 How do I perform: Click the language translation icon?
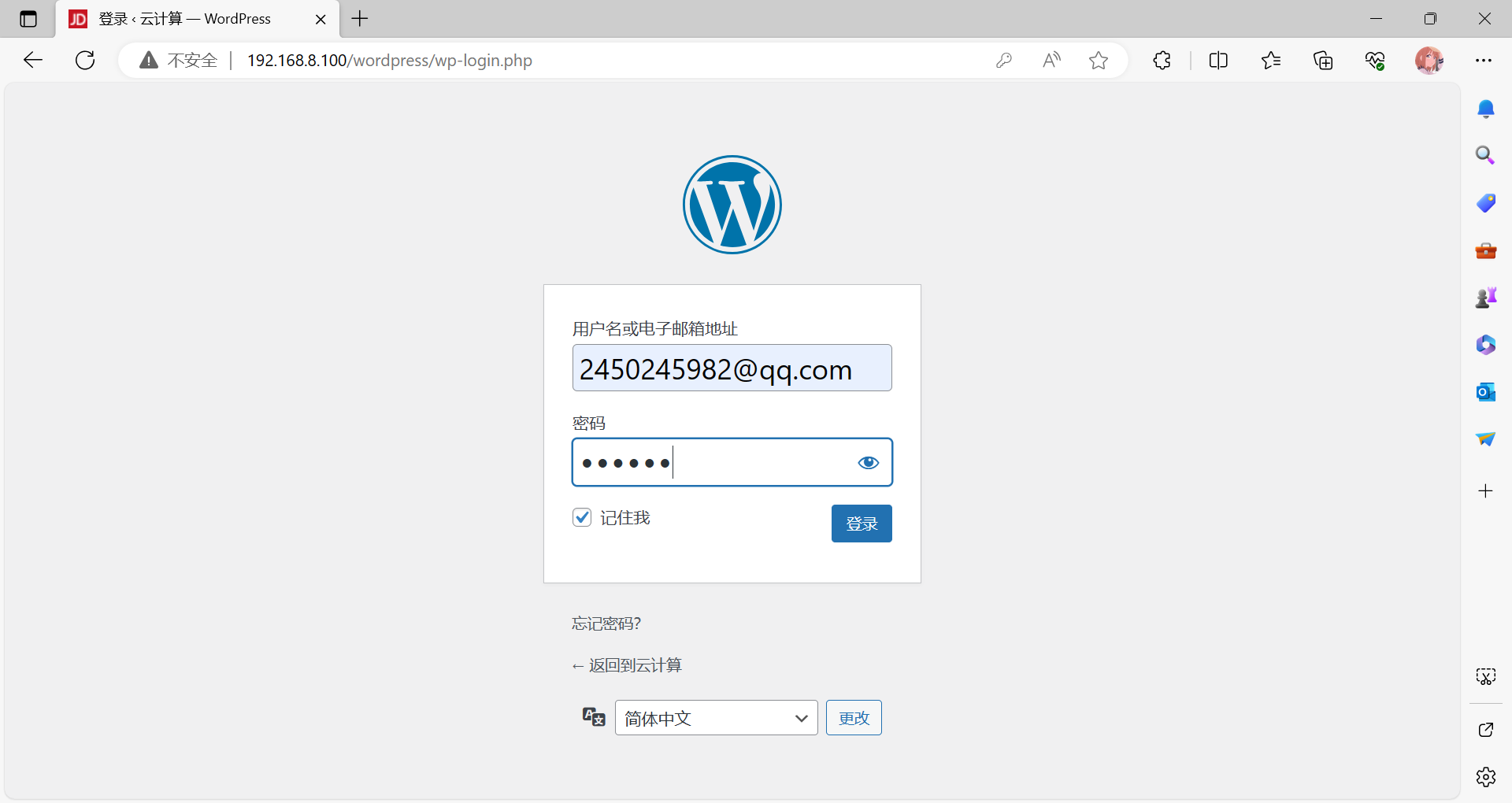[x=594, y=717]
